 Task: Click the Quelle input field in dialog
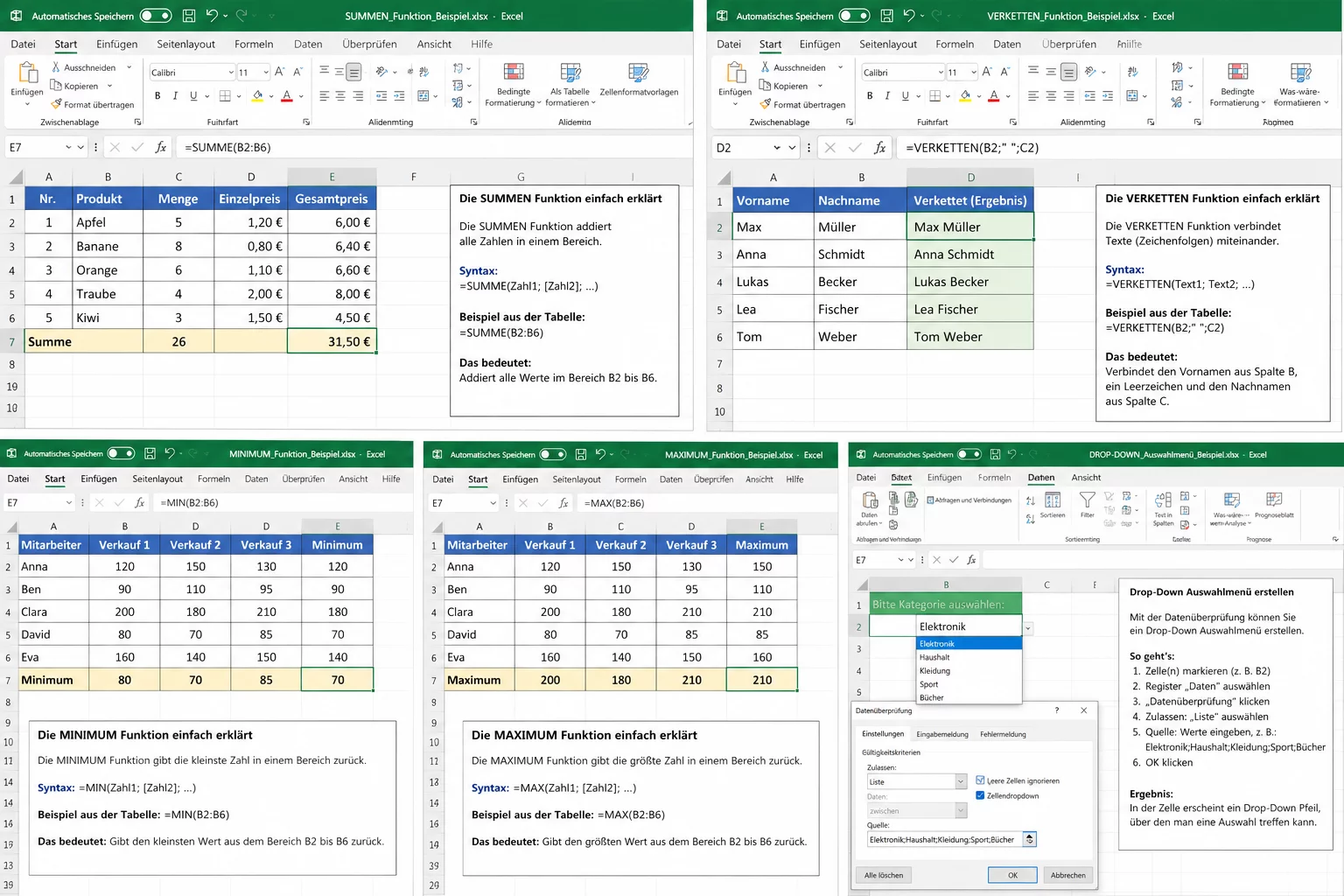click(x=943, y=839)
